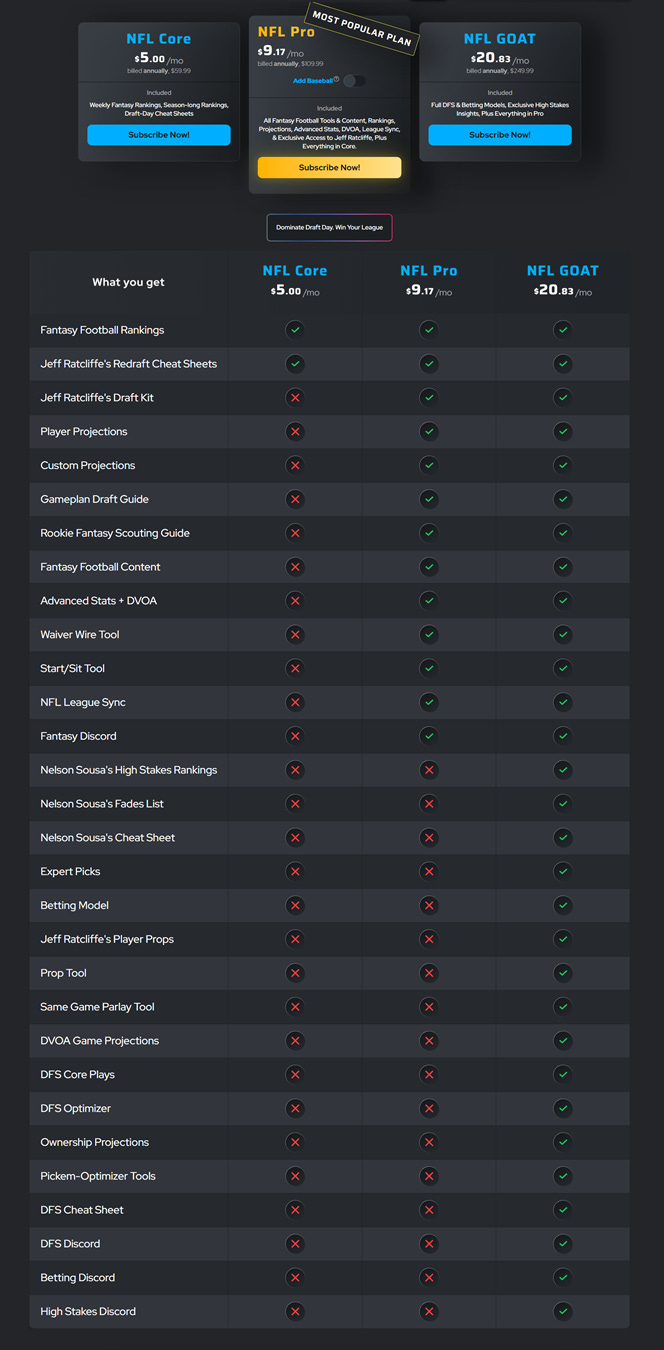This screenshot has height=1350, width=664.
Task: Click NFL GOAT check for NFL League Sync
Action: 563,702
